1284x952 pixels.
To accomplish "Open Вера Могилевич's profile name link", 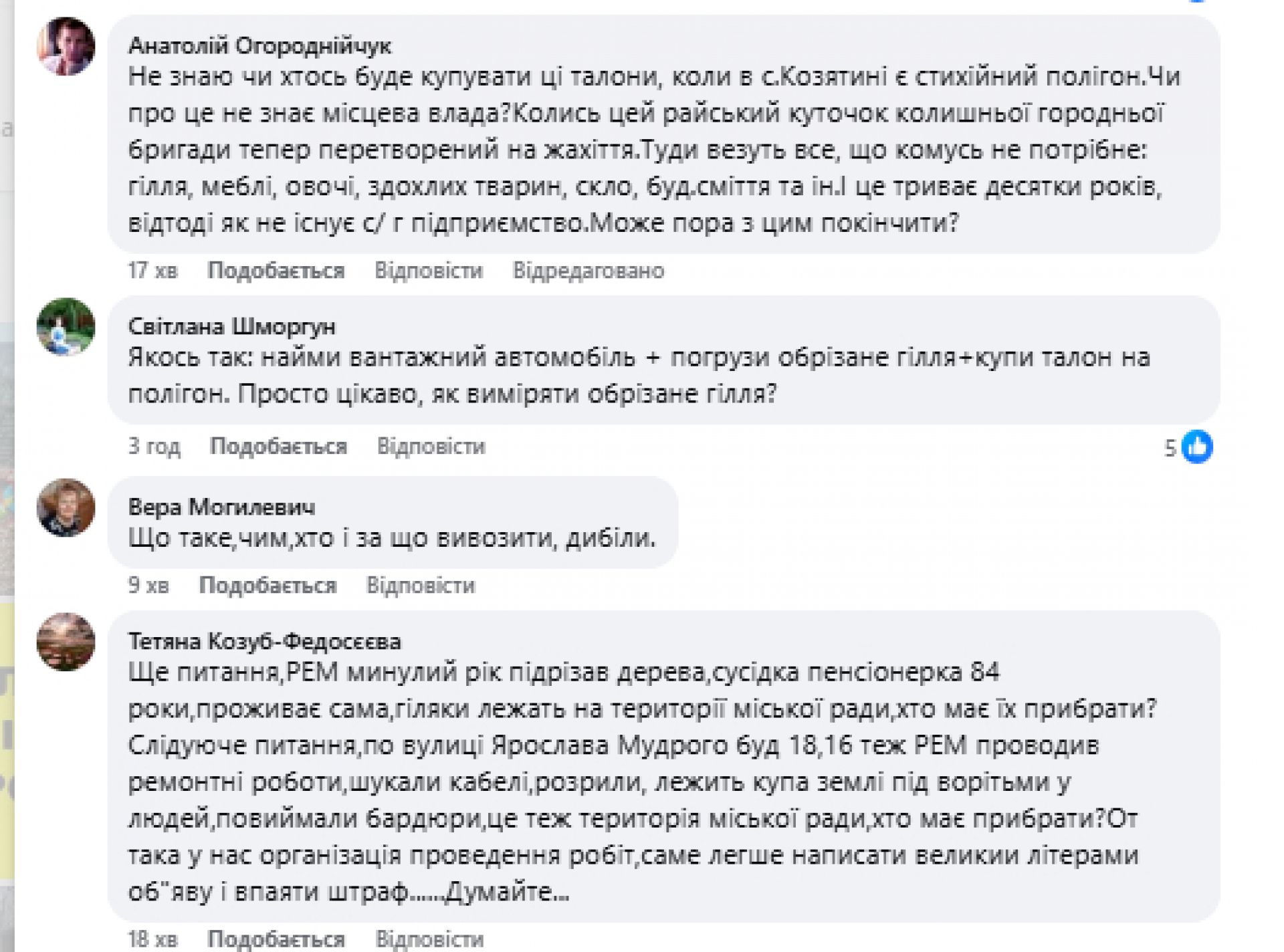I will (x=221, y=507).
